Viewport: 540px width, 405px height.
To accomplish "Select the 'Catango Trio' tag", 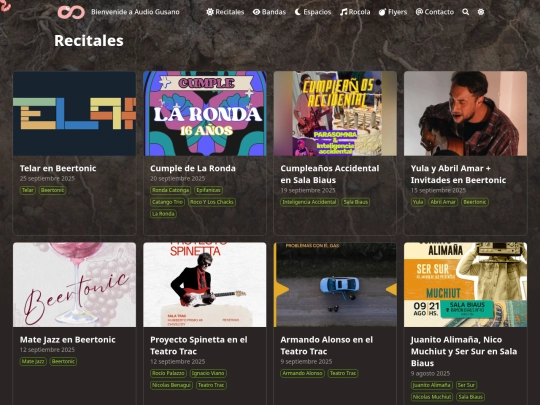I will coord(167,202).
